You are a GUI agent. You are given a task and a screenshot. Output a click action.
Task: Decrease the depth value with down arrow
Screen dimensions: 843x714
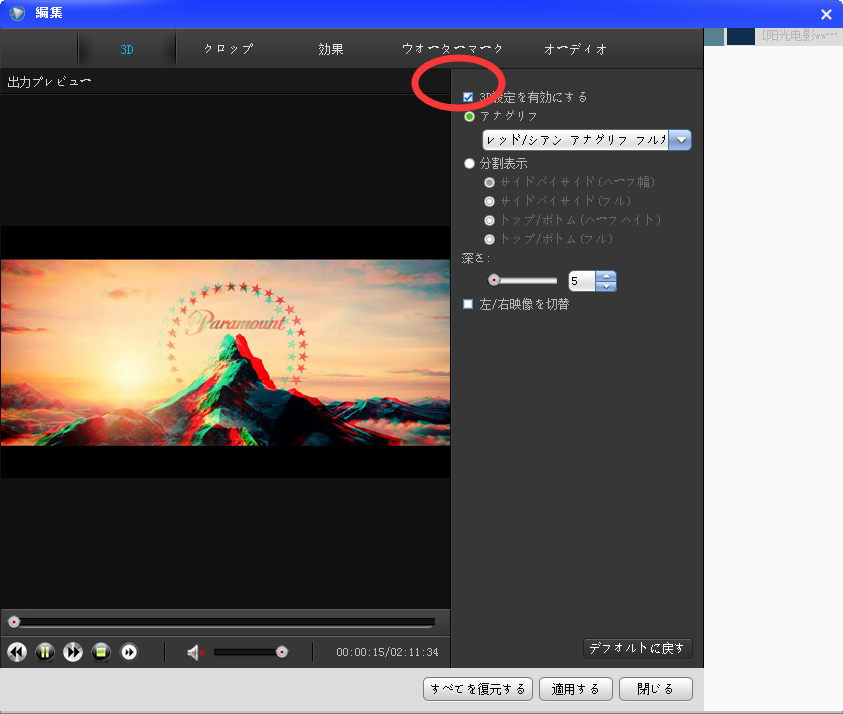click(606, 287)
